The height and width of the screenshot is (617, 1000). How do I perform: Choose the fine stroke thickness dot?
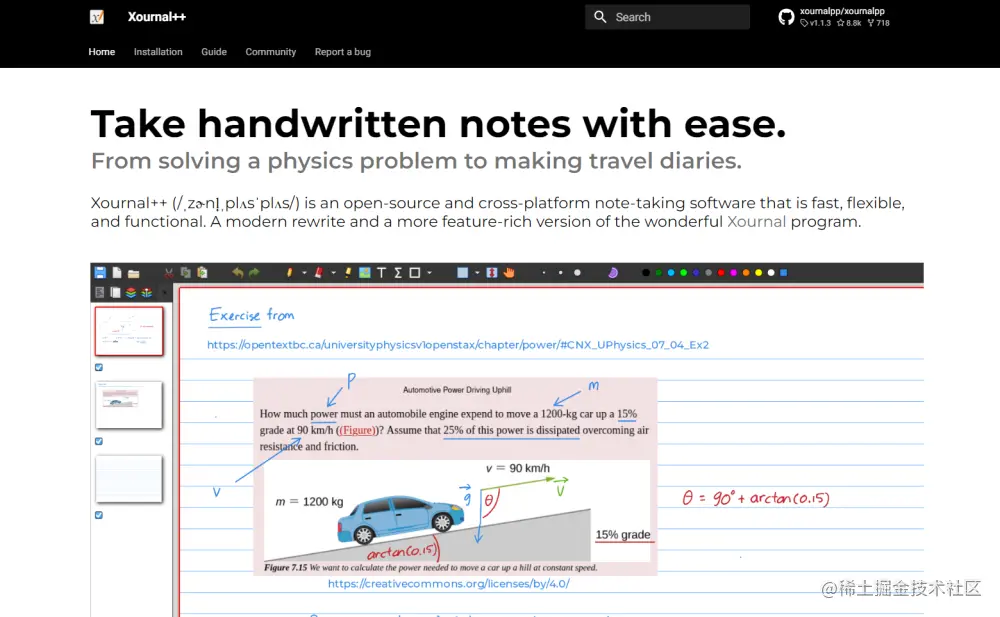click(x=544, y=272)
